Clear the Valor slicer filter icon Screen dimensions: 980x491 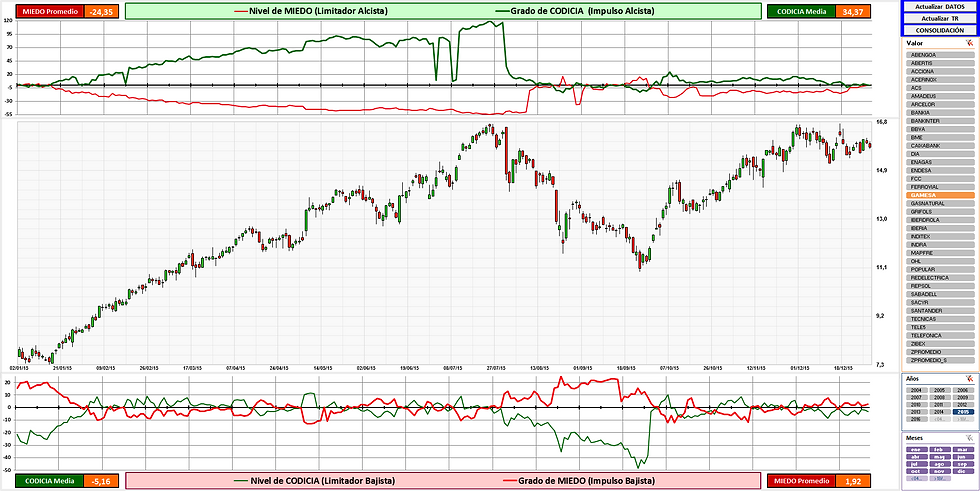[969, 43]
